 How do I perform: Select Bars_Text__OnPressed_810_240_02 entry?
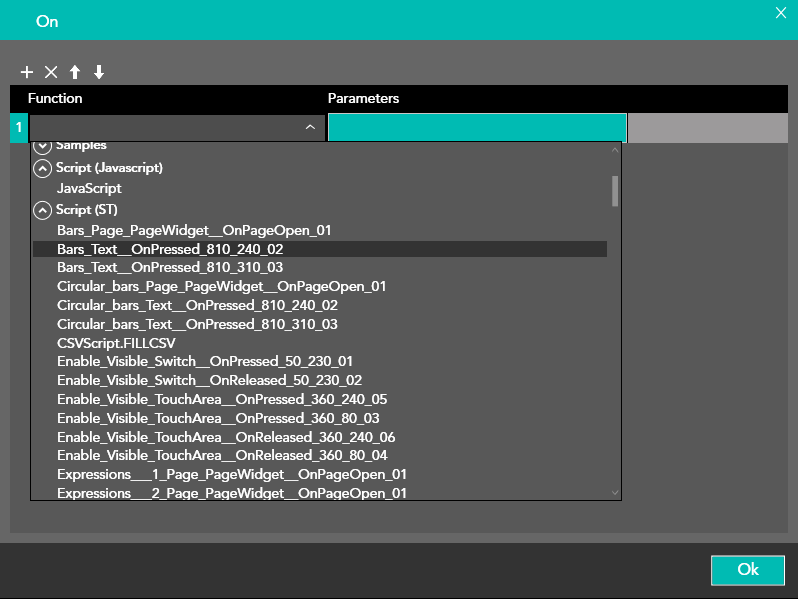click(170, 249)
